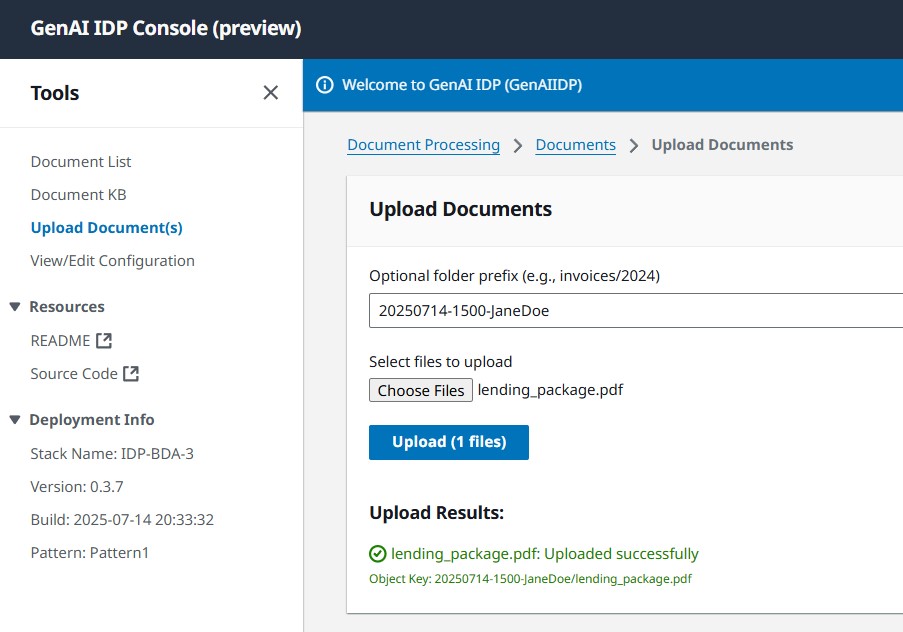Click the Source Code external link icon
Screen dimensions: 903x632
click(131, 373)
